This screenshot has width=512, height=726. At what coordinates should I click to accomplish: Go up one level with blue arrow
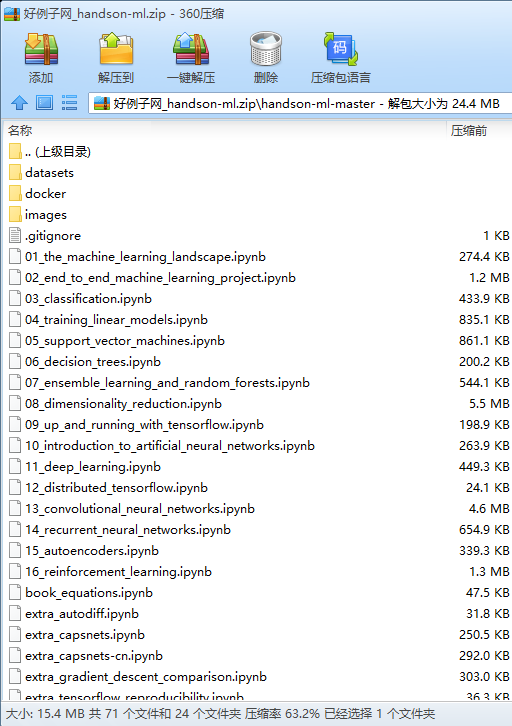coord(19,103)
